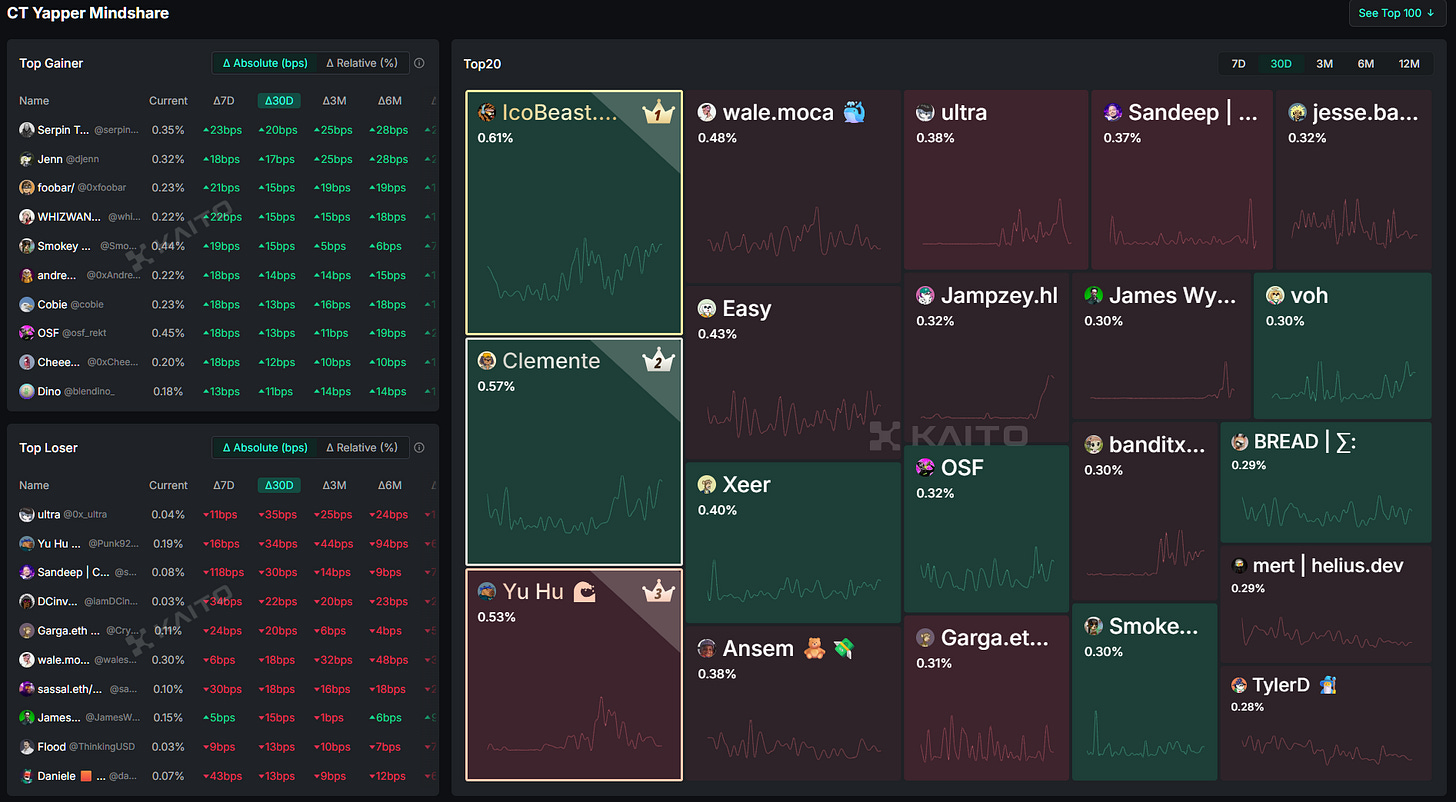Open Sandeep tile sparkline chart

pos(1182,224)
